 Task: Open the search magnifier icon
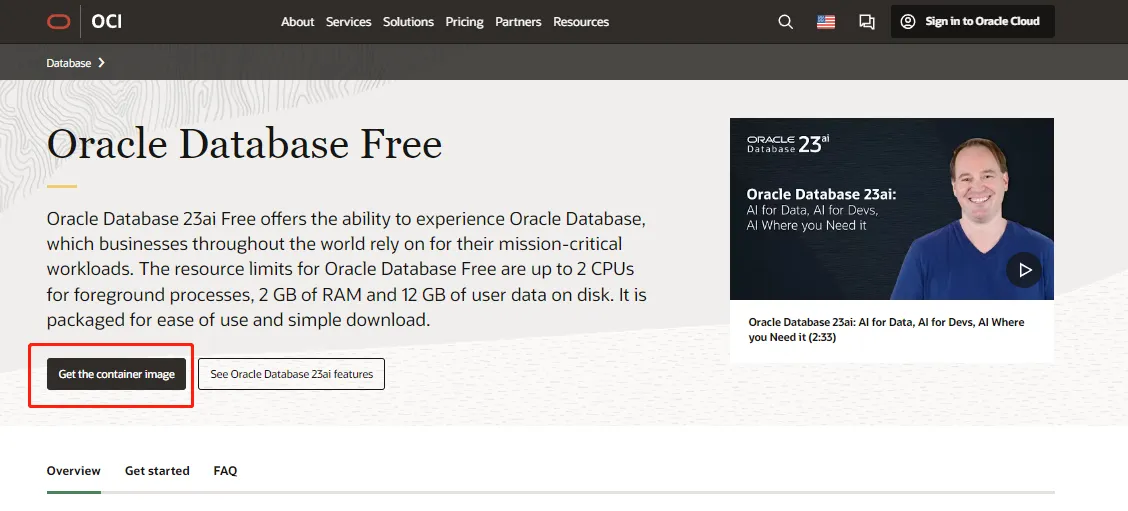tap(786, 22)
